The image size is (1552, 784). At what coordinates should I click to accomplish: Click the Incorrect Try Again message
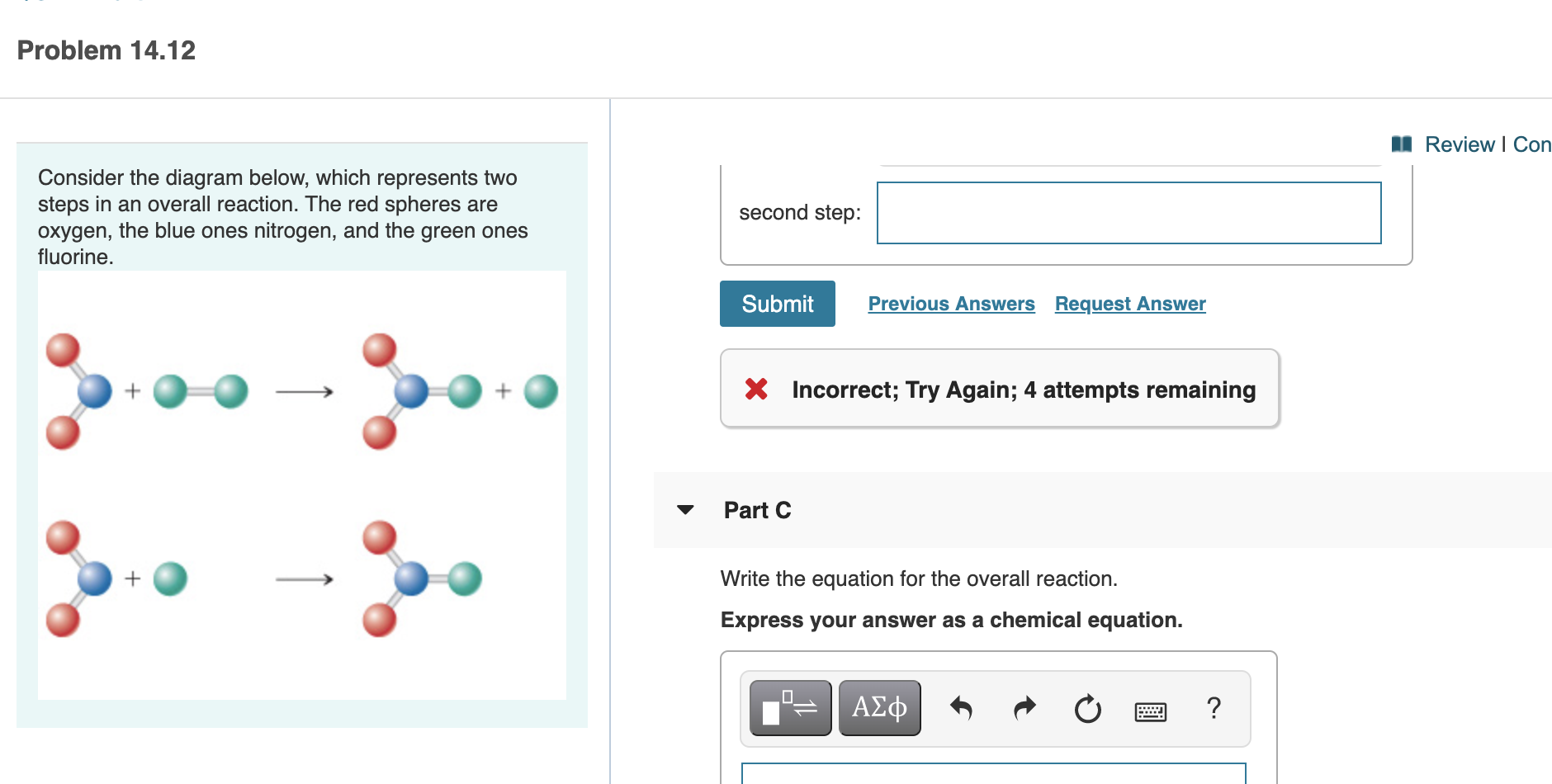pos(1023,389)
